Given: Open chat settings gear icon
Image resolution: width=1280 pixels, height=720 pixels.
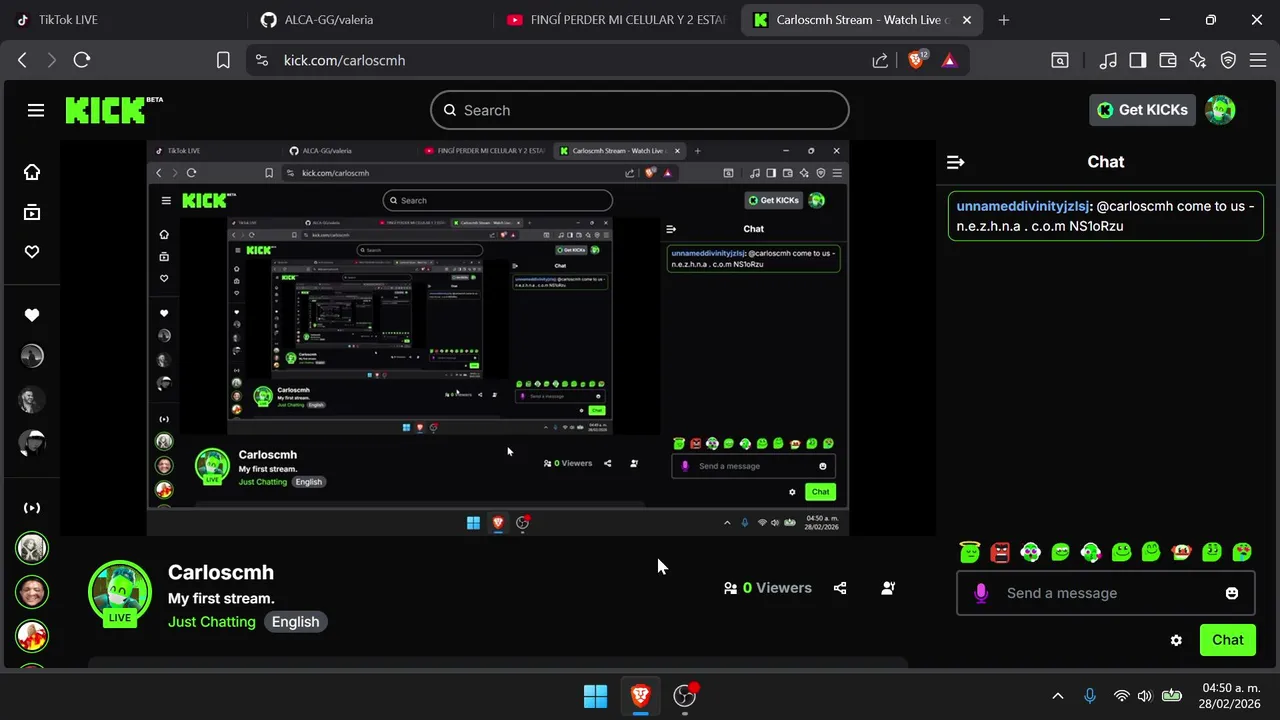Looking at the screenshot, I should [1176, 640].
